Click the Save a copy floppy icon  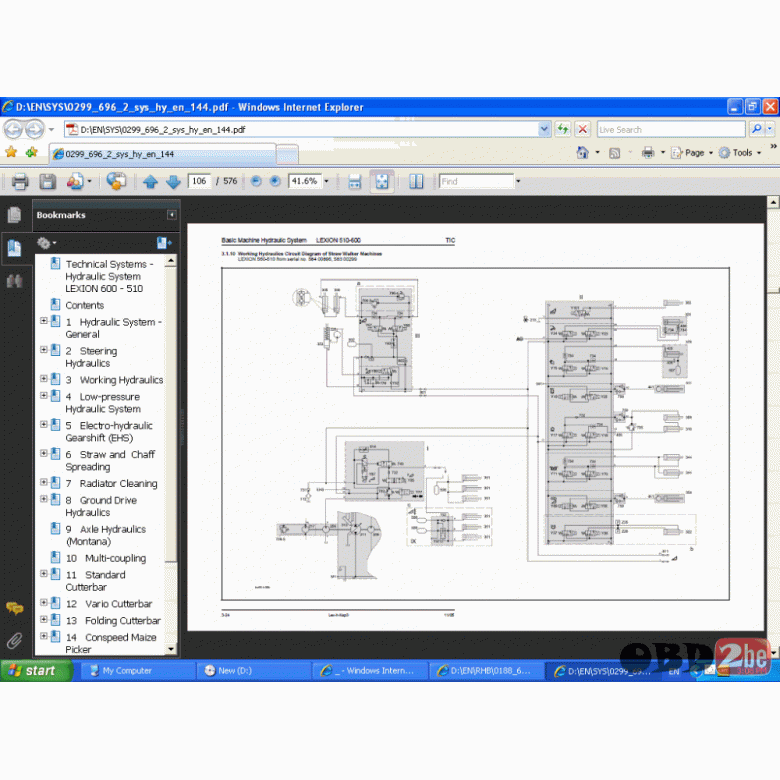point(47,181)
